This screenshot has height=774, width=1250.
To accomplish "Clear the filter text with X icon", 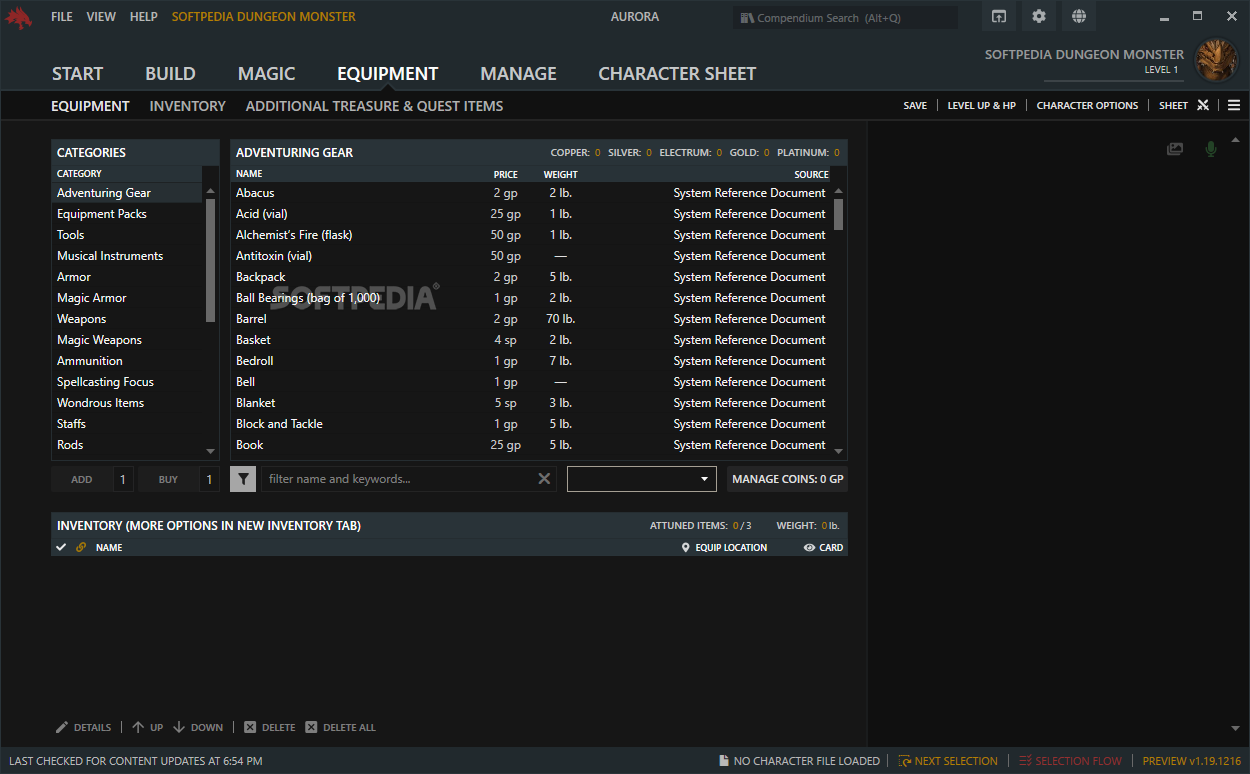I will click(544, 479).
